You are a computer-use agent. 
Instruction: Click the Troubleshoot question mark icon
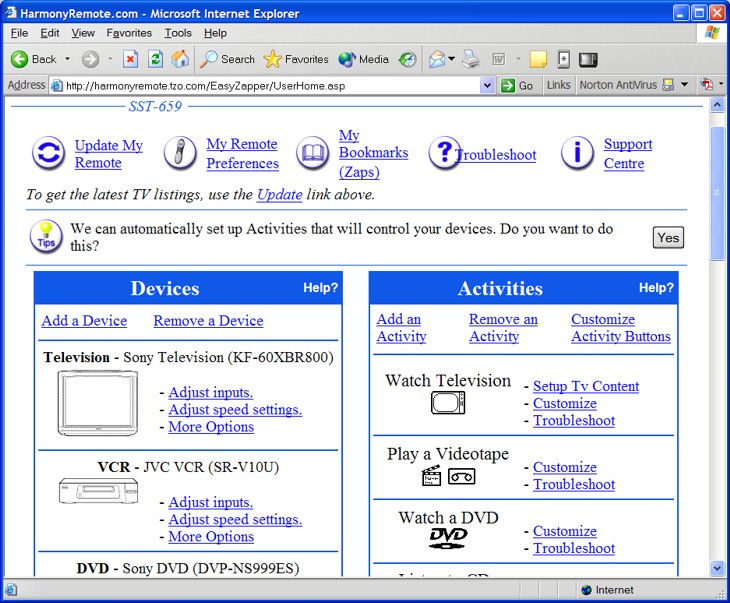pos(444,153)
